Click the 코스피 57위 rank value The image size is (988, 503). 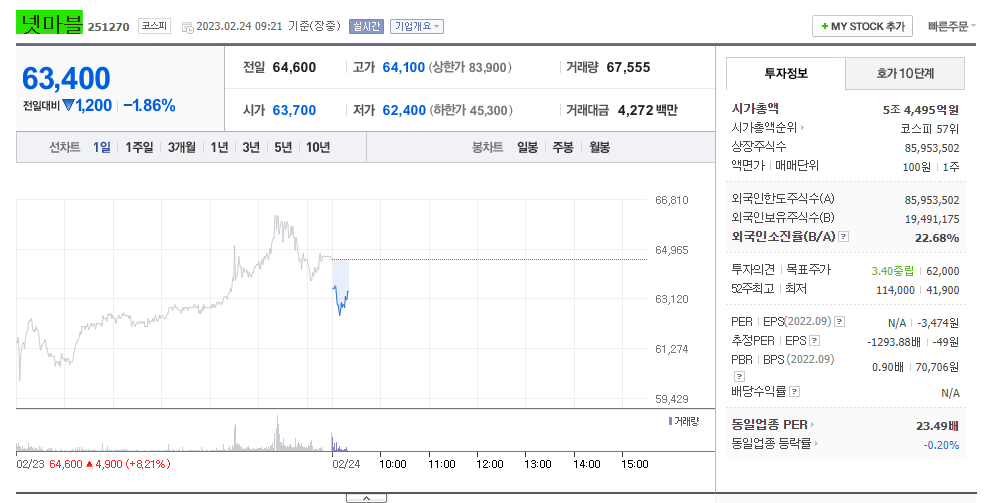click(x=929, y=129)
